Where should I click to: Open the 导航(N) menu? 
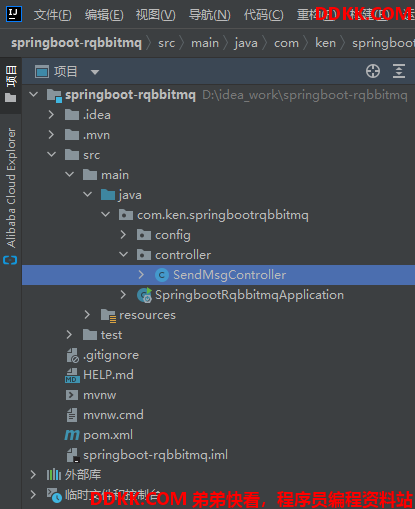[x=209, y=15]
